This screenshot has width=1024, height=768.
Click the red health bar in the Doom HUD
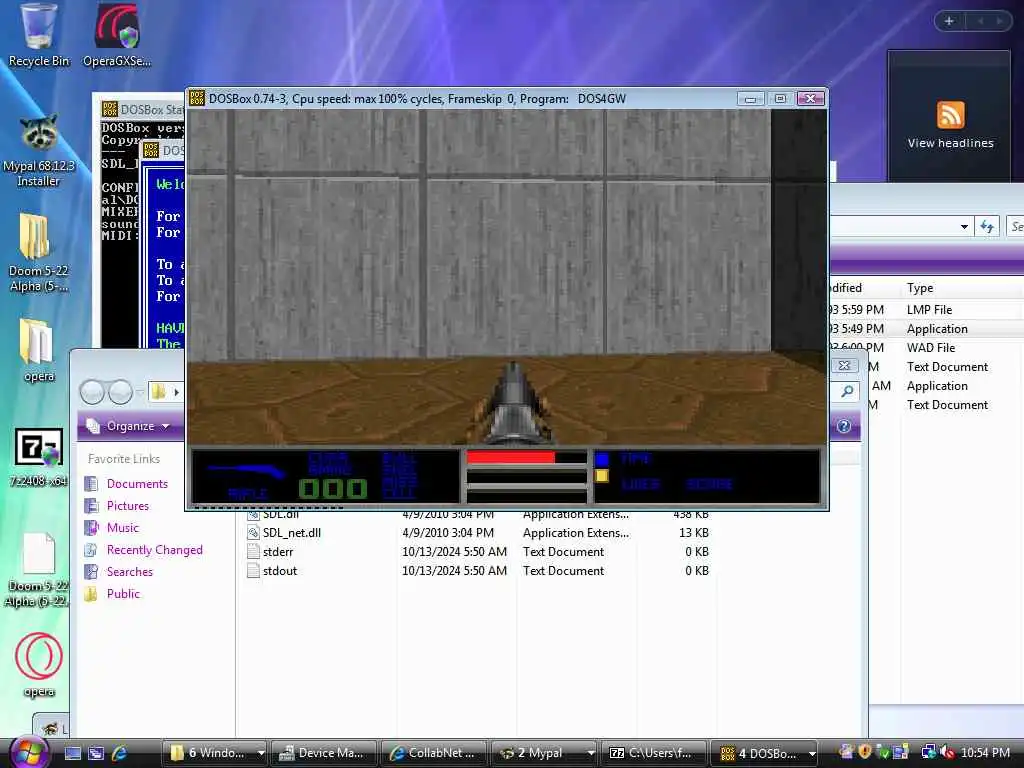click(x=511, y=457)
